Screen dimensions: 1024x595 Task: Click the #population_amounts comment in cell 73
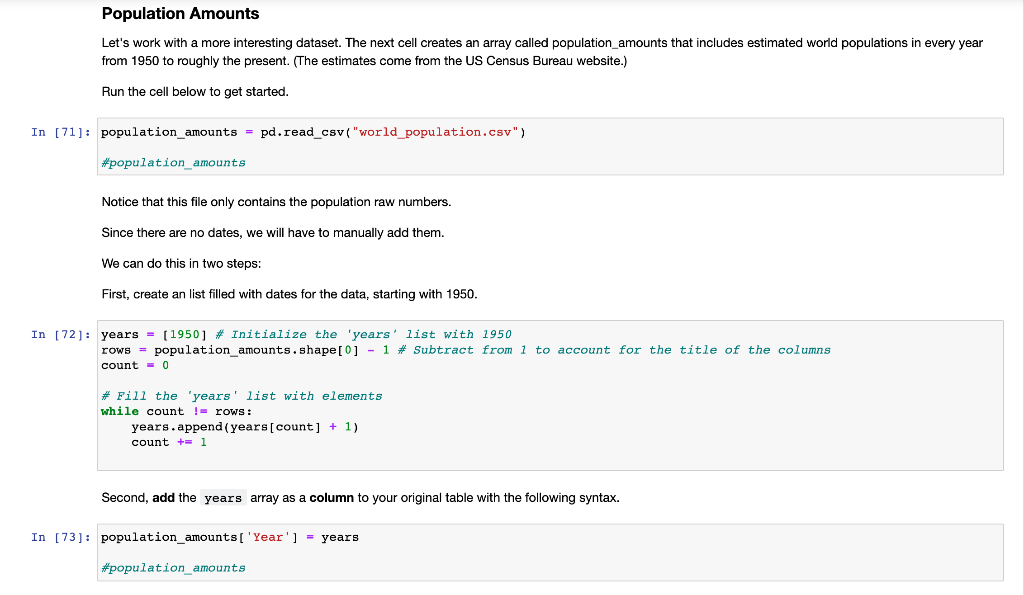coord(173,568)
